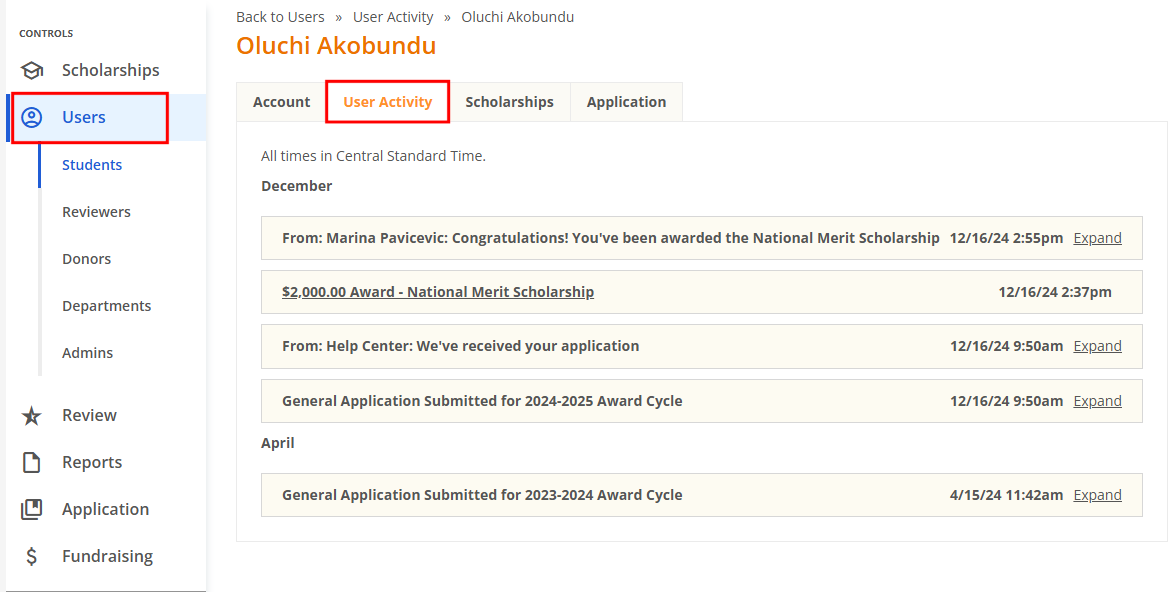The height and width of the screenshot is (592, 1174).
Task: Open Reports via its document icon
Action: coord(29,462)
